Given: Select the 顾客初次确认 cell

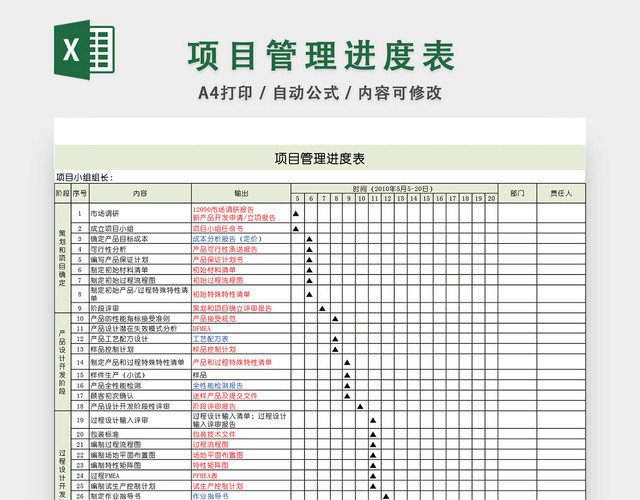Looking at the screenshot, I should [x=140, y=396].
